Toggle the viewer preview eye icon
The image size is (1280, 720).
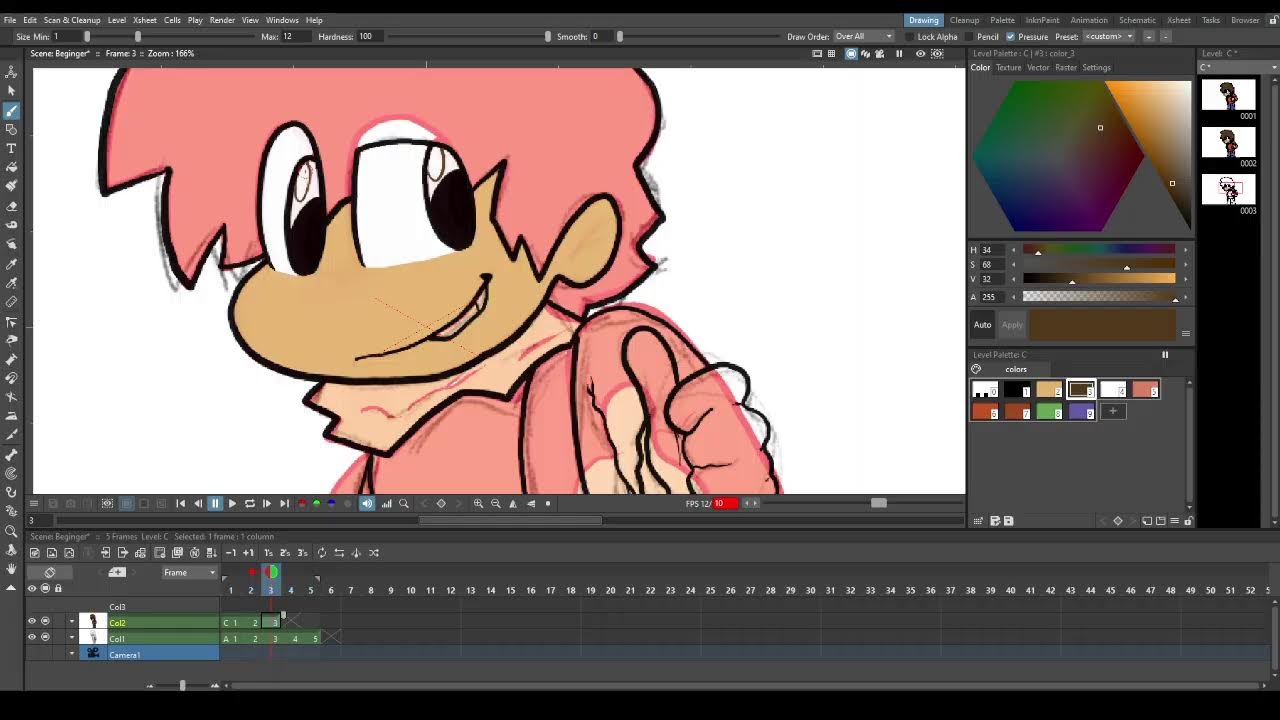pyautogui.click(x=920, y=54)
